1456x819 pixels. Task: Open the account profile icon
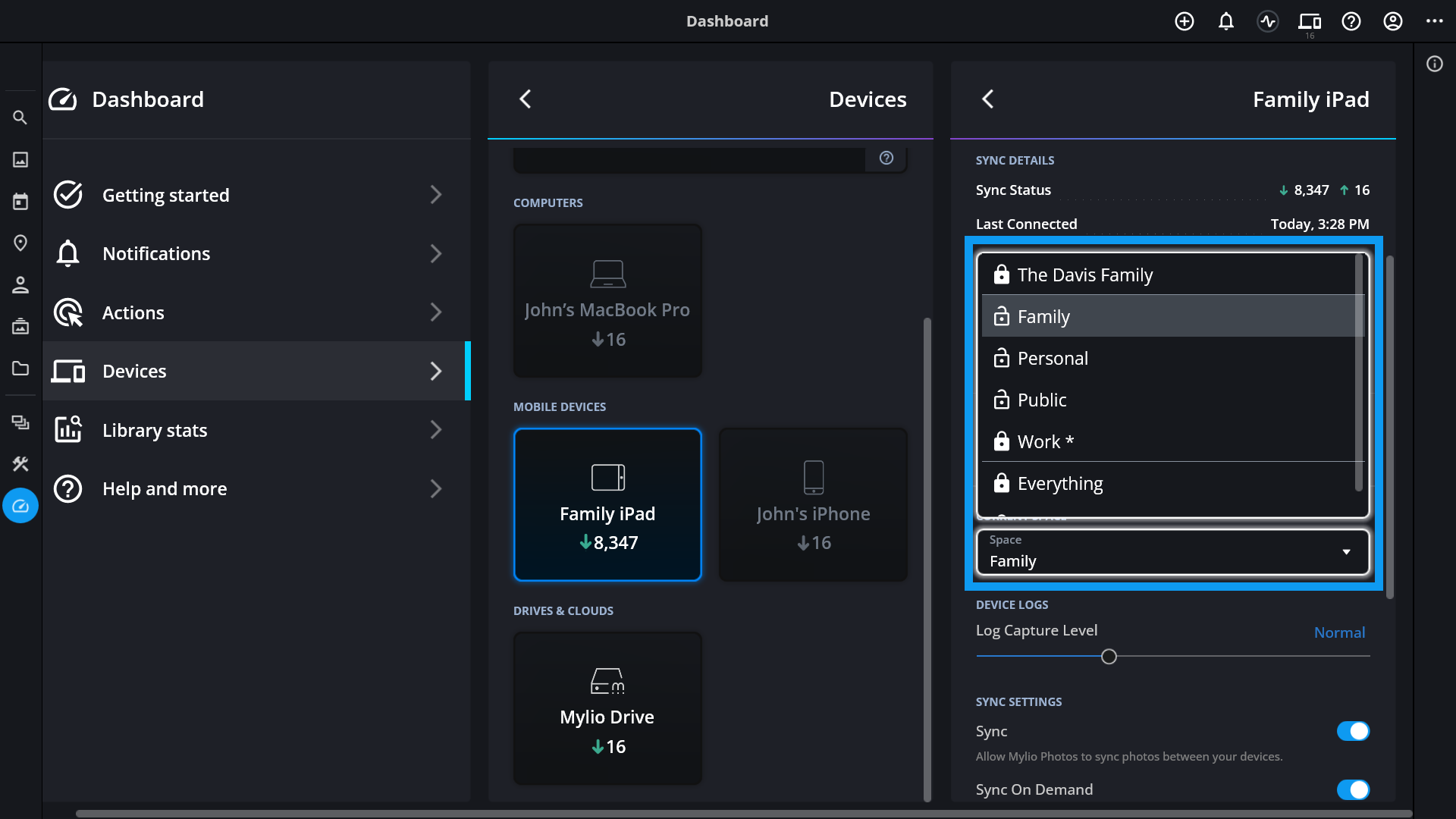pyautogui.click(x=1393, y=21)
